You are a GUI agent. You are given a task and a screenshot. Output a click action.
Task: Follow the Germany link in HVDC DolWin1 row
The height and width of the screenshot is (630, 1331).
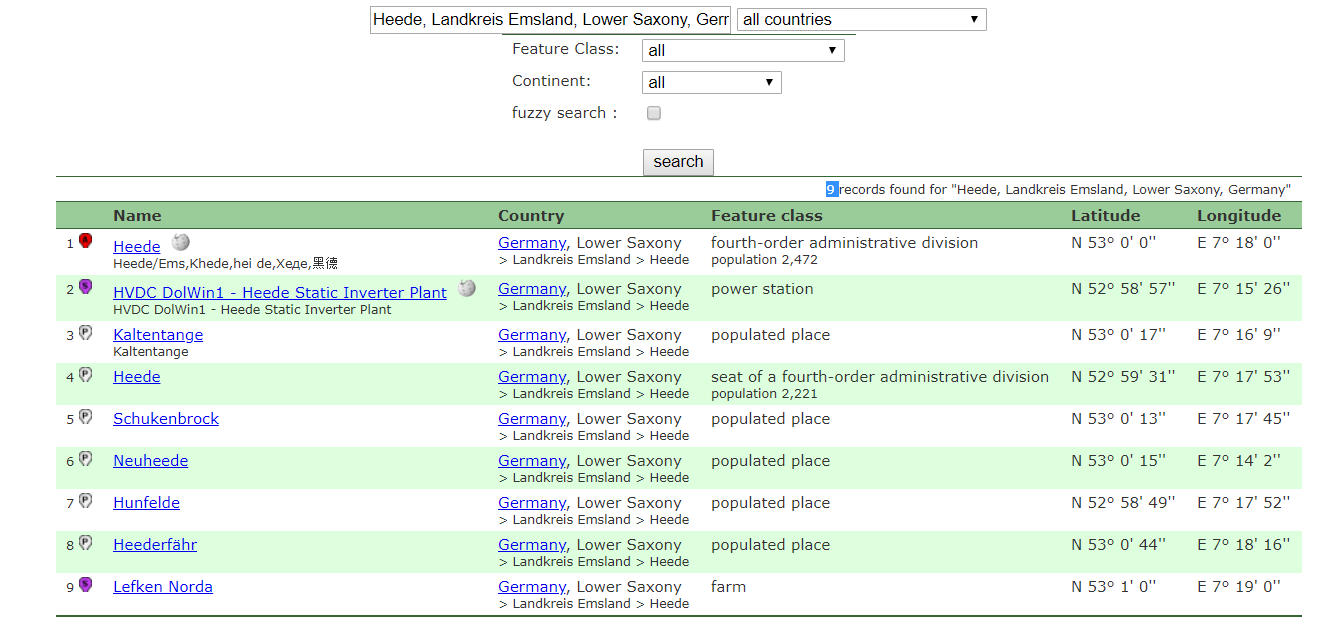tap(532, 289)
